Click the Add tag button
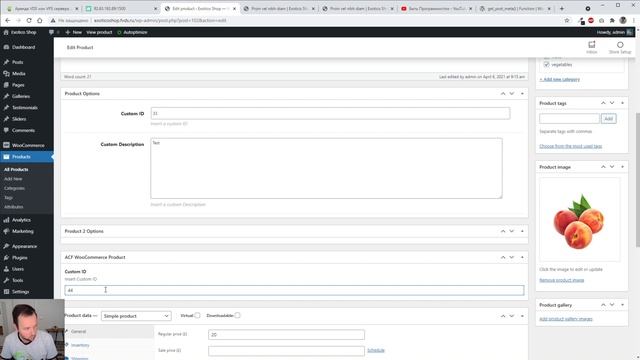 point(609,119)
